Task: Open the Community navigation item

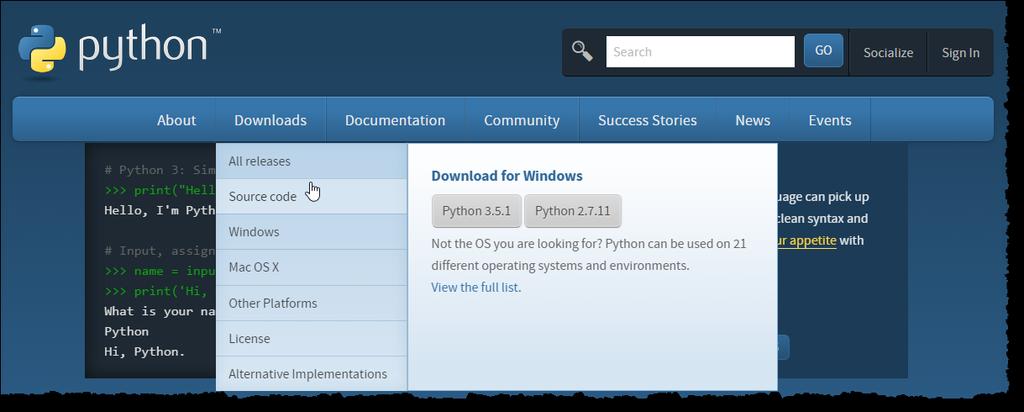Action: 522,120
